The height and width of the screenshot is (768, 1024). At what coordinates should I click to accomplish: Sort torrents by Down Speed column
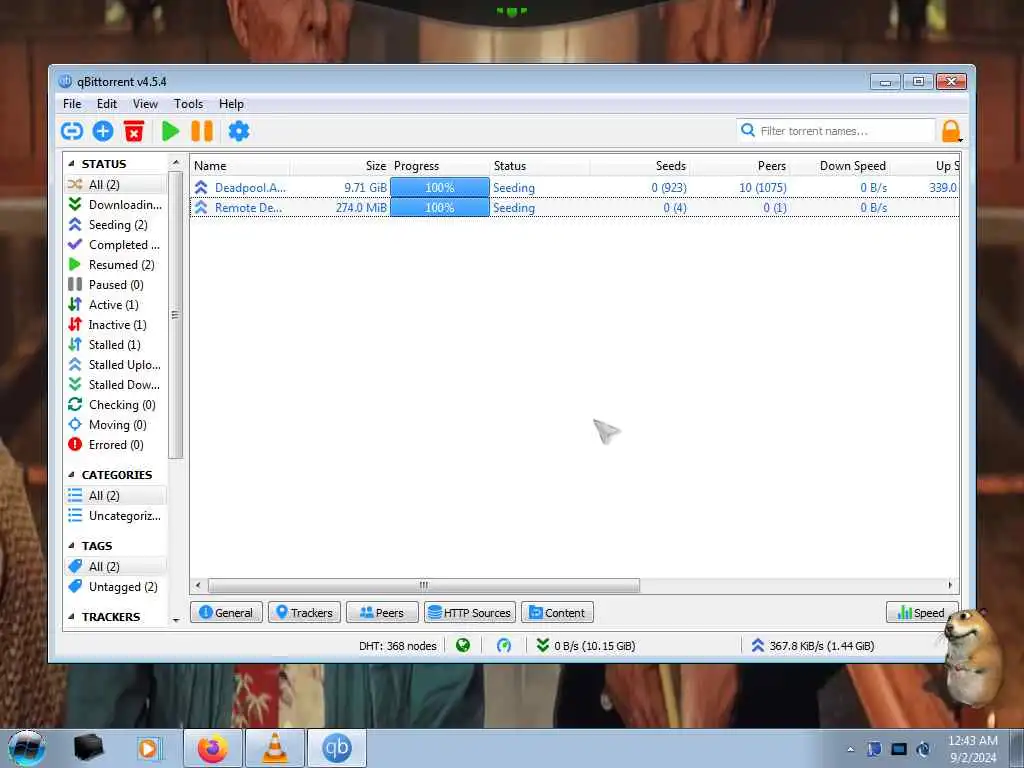(x=840, y=166)
